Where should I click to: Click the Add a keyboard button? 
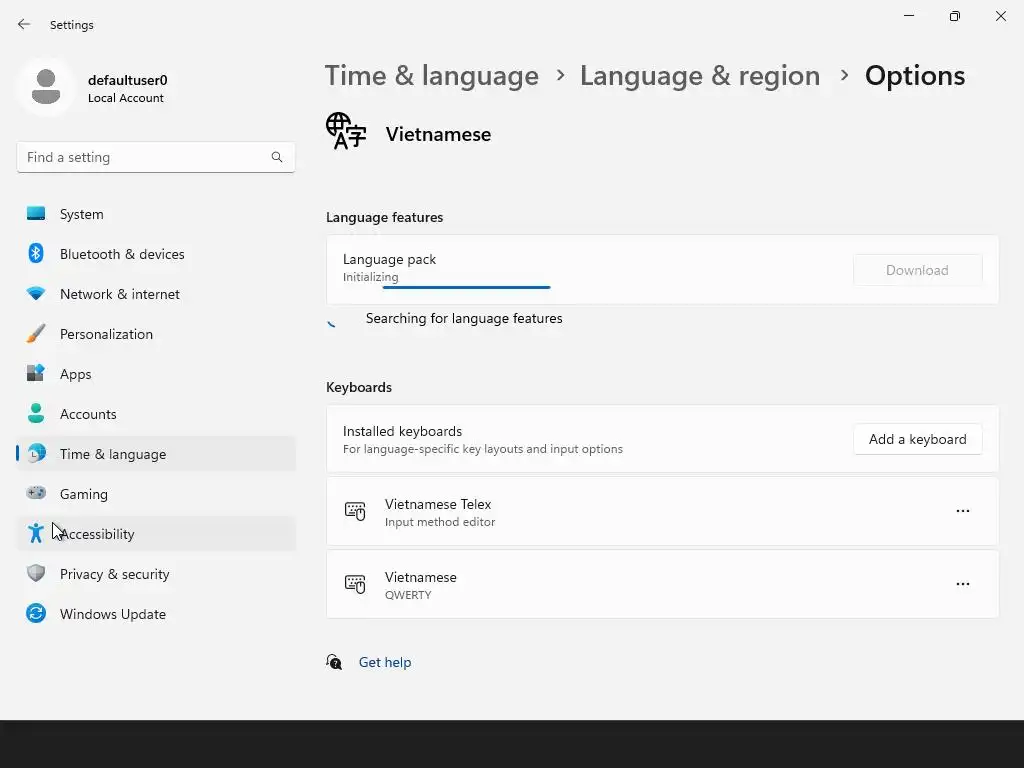[x=917, y=439]
